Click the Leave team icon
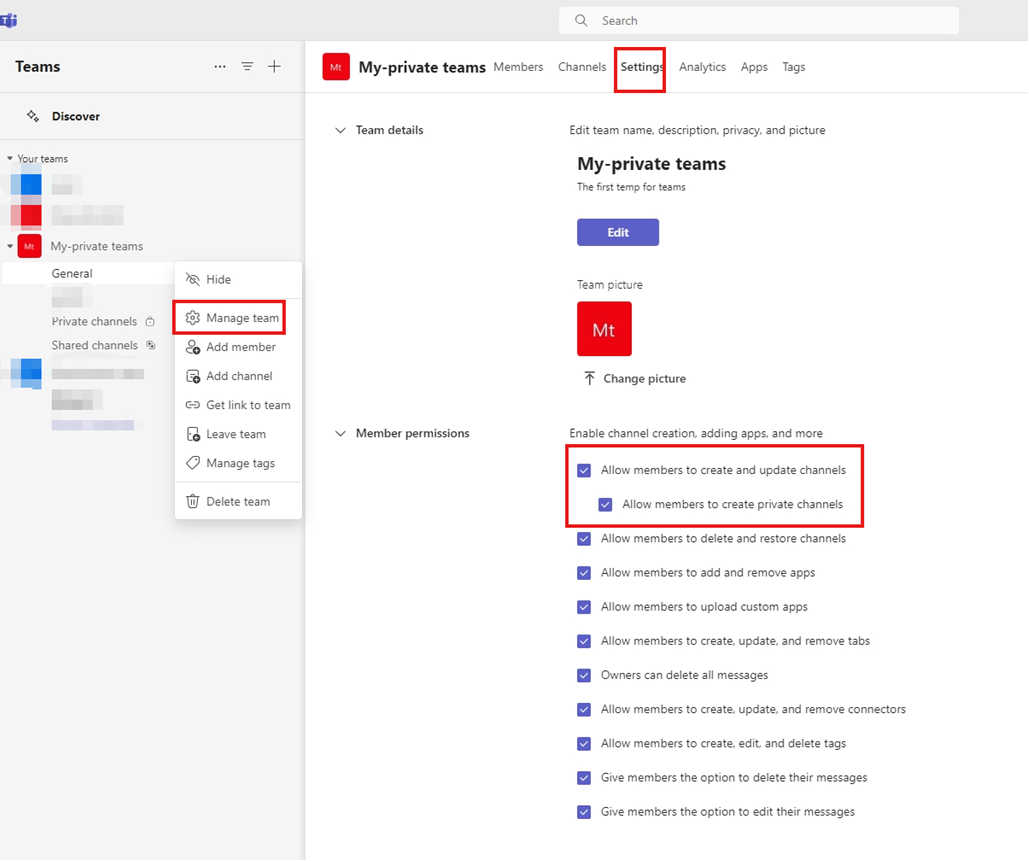1029x861 pixels. point(193,434)
